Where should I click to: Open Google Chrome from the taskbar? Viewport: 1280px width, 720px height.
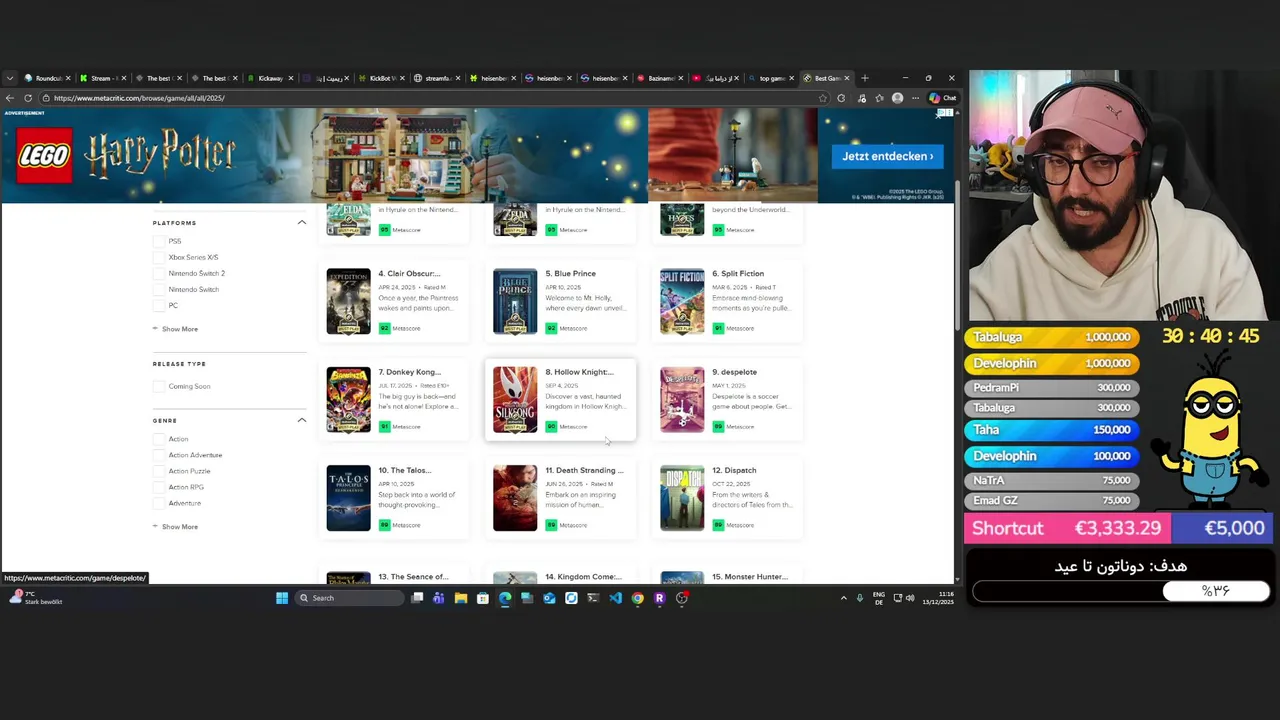637,598
